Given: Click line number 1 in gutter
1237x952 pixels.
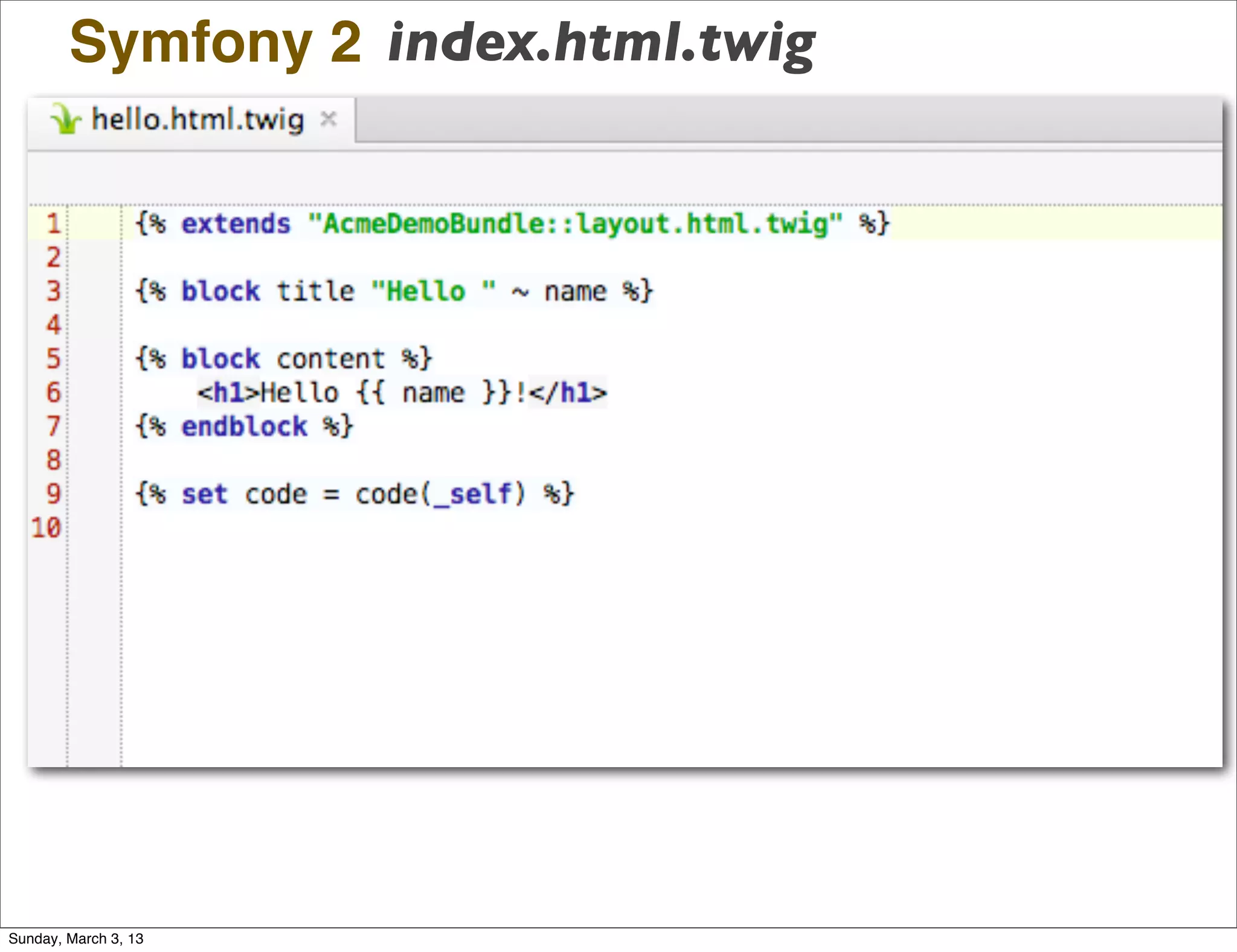Looking at the screenshot, I should pyautogui.click(x=54, y=224).
